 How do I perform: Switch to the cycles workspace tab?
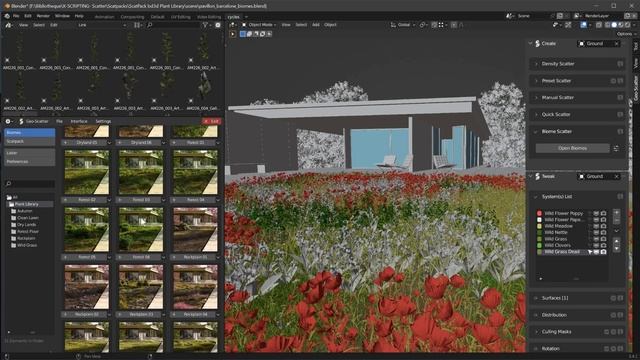coord(233,17)
